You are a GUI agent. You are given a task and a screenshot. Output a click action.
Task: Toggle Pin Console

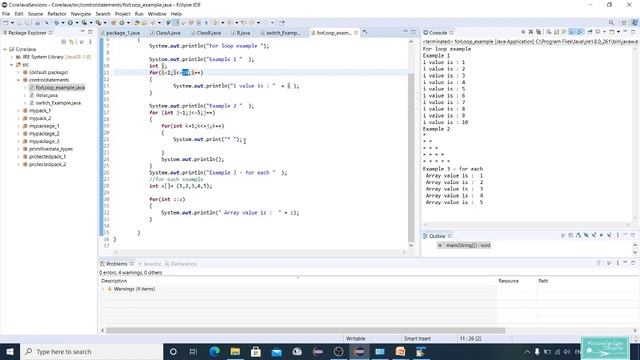click(x=590, y=32)
